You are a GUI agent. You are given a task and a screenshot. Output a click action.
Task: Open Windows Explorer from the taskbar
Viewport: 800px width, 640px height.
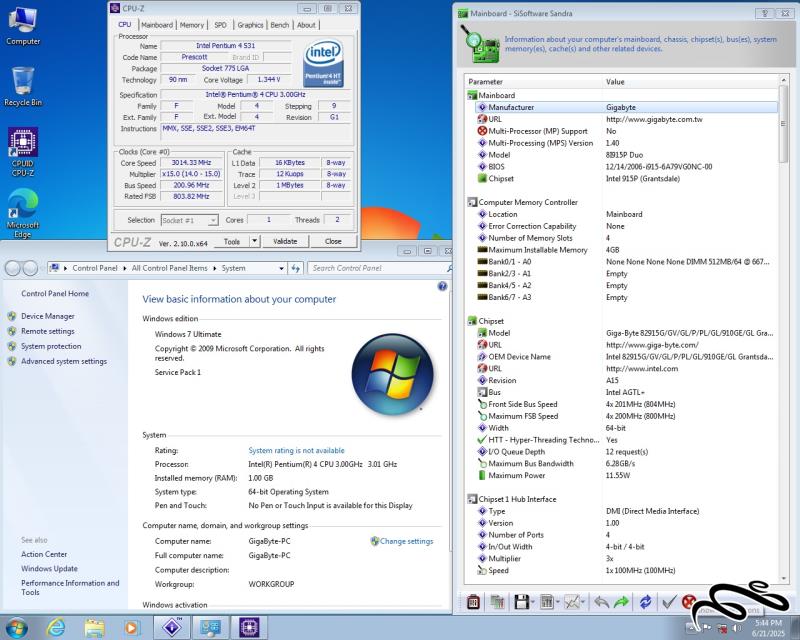(94, 627)
